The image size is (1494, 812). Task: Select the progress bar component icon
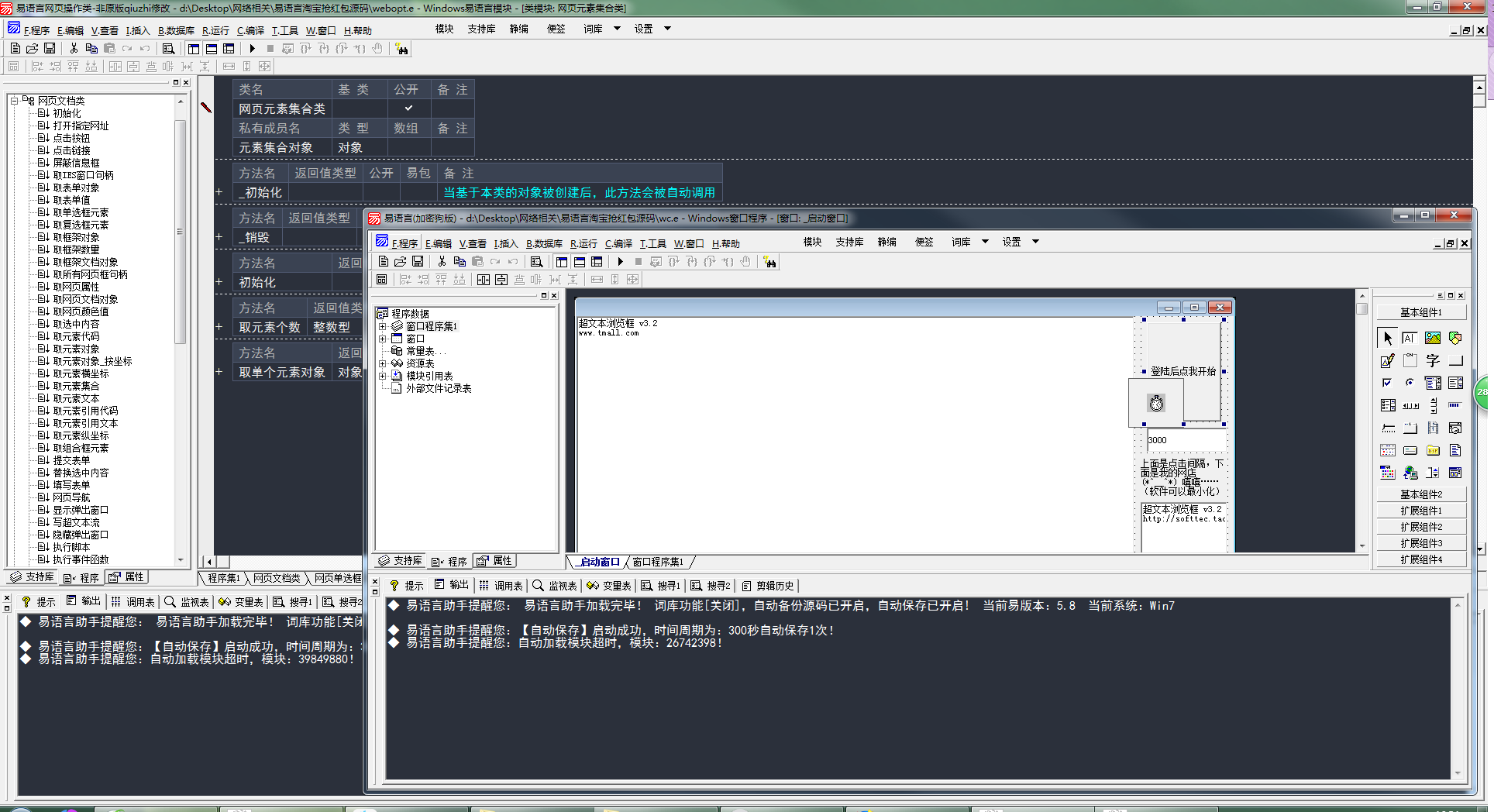click(1455, 405)
